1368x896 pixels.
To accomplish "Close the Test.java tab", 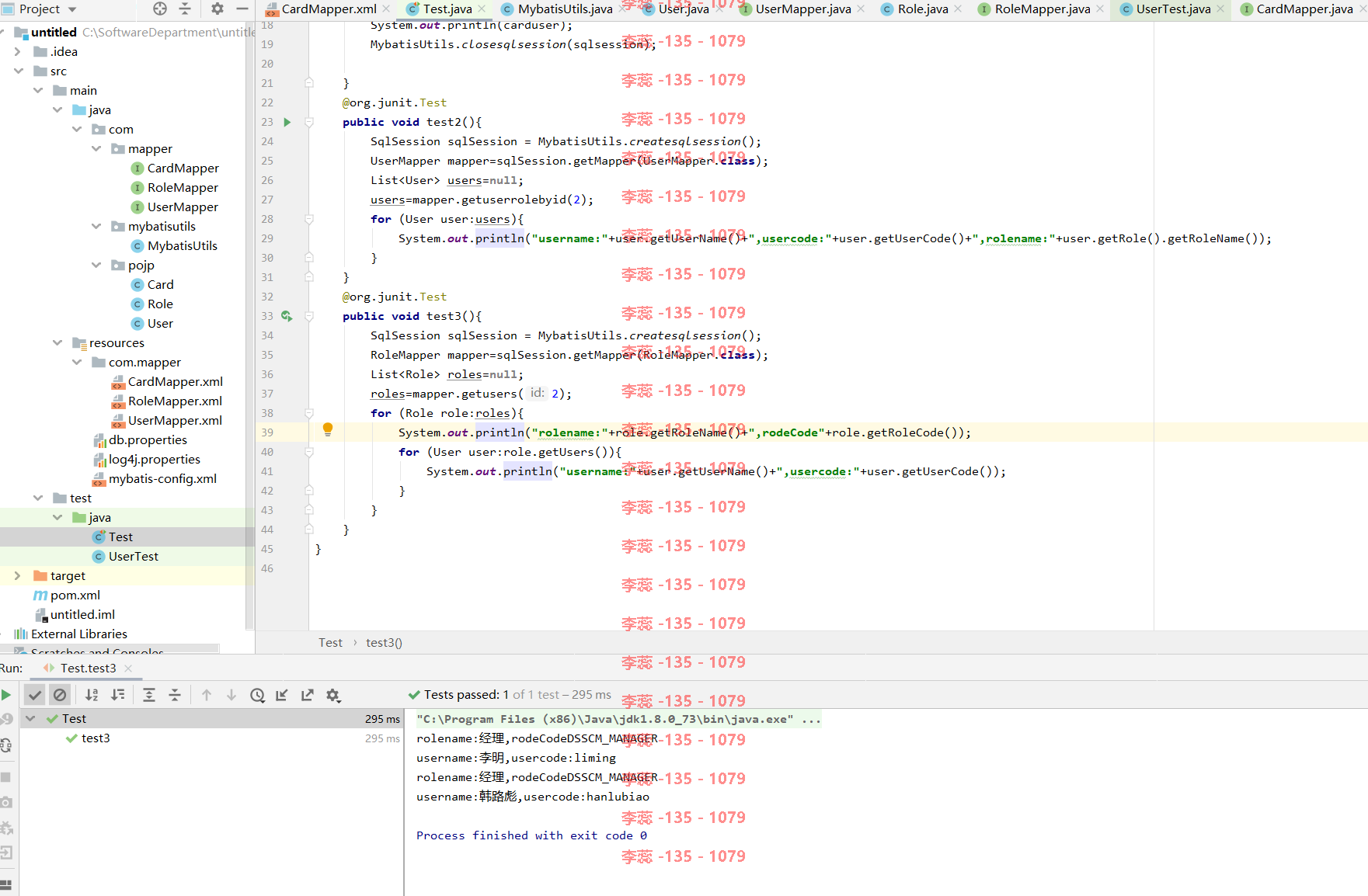I will click(x=482, y=9).
